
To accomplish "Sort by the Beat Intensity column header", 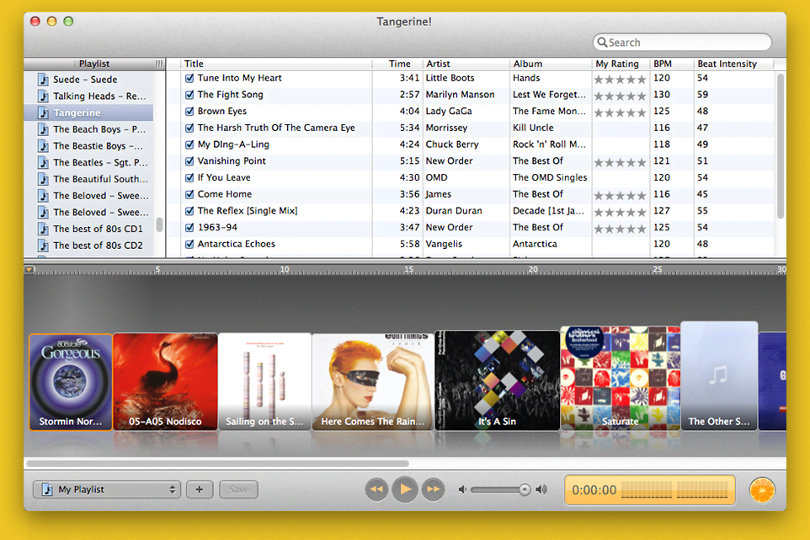I will click(734, 64).
